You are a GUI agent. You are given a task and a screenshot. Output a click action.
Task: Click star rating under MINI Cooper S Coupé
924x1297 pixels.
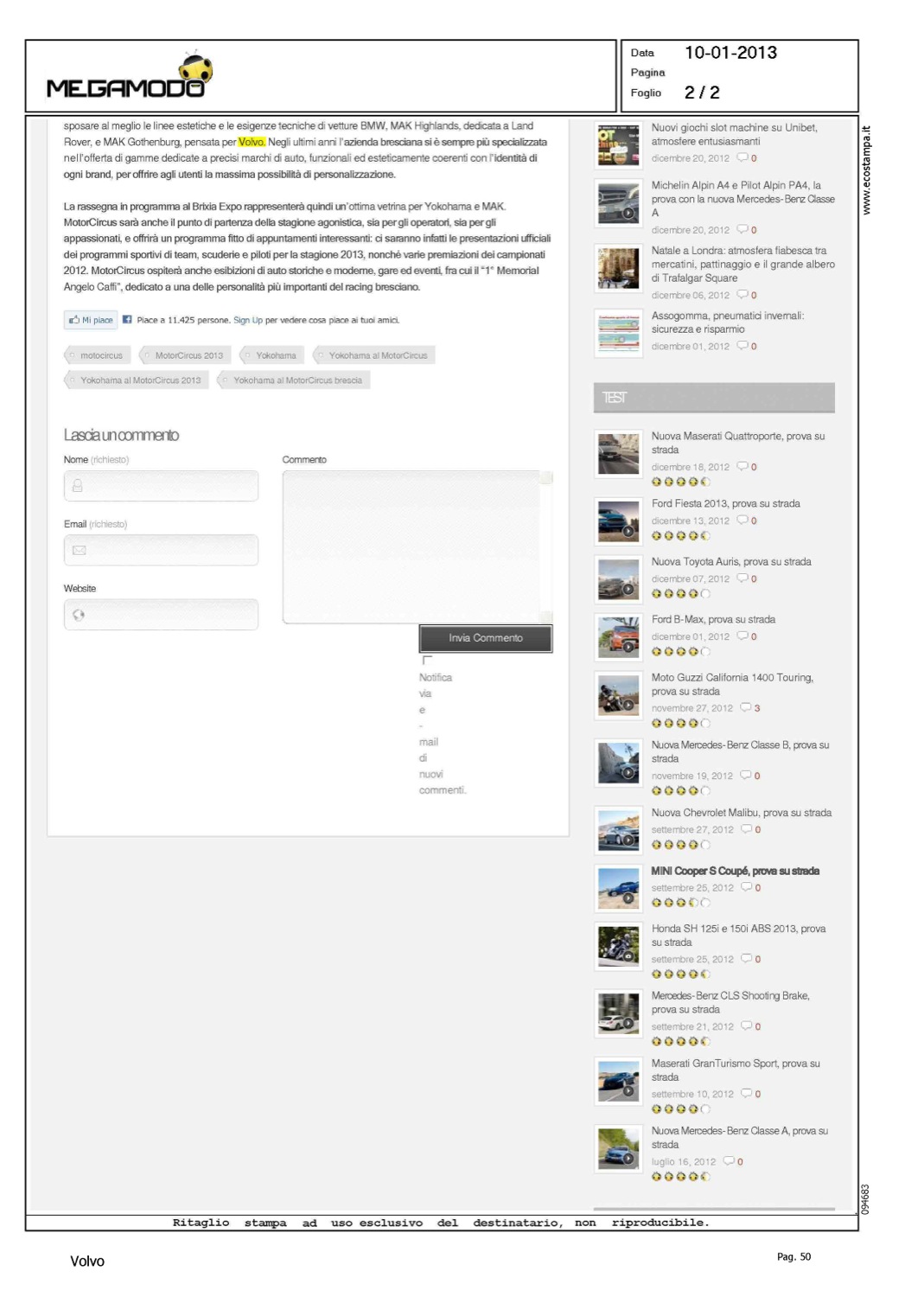tap(680, 903)
